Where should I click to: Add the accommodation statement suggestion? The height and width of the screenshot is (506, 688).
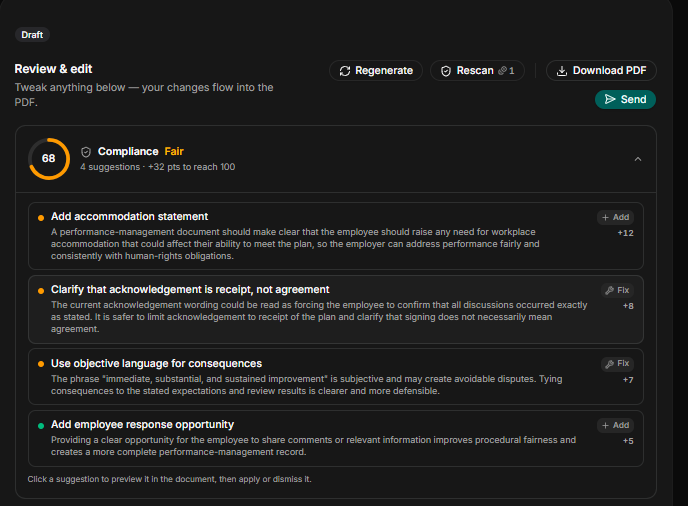(x=615, y=217)
